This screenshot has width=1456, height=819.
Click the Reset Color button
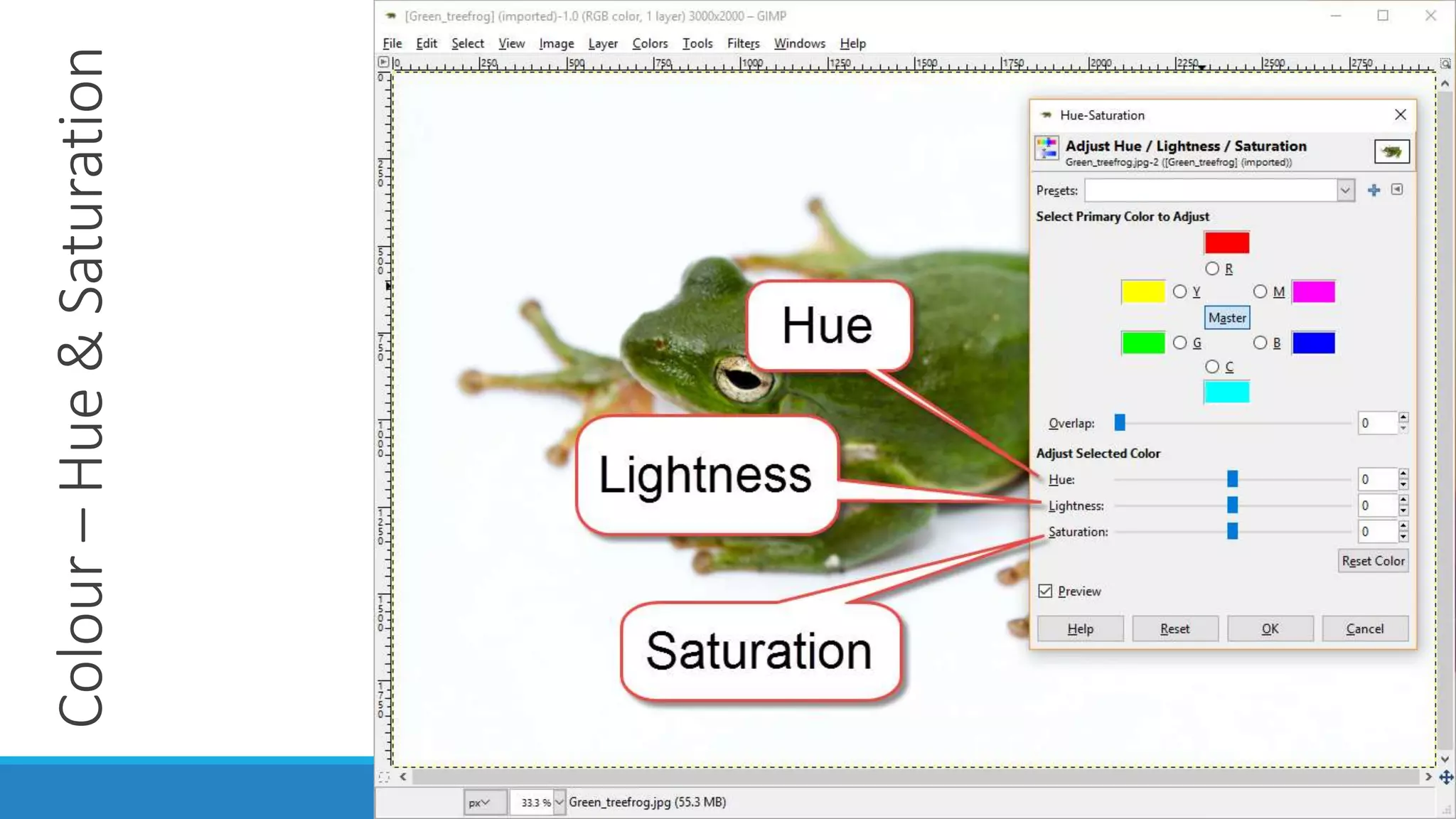1373,561
